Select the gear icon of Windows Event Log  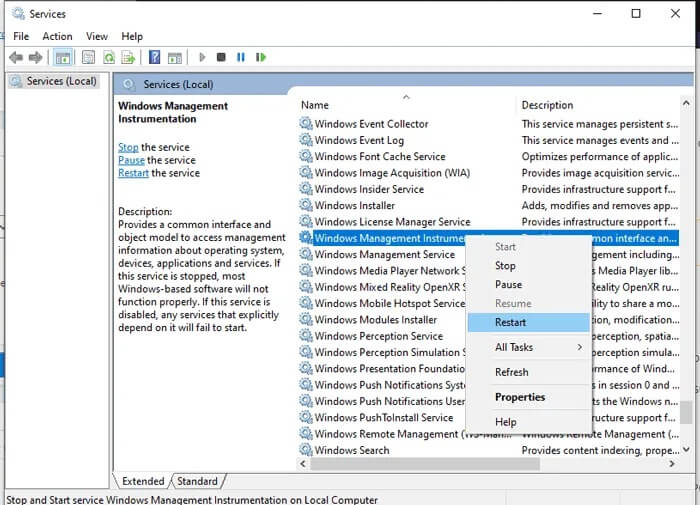click(306, 140)
